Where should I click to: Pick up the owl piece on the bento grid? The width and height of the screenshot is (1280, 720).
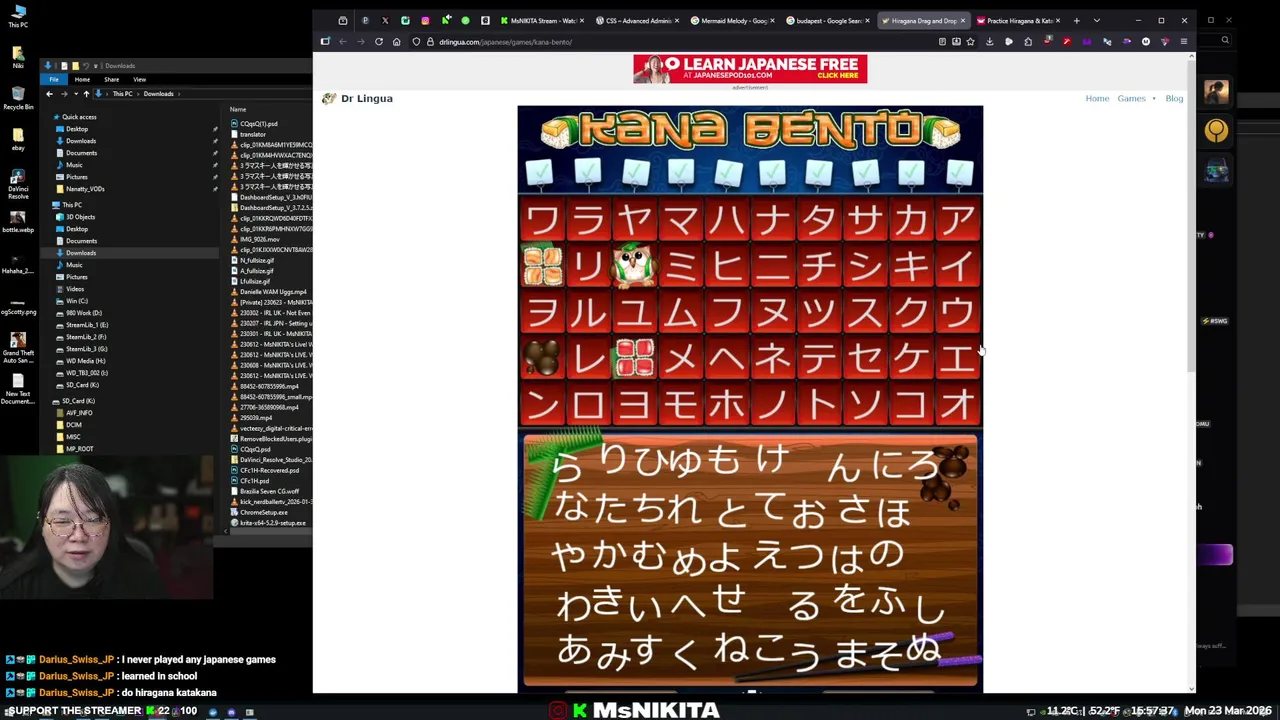pyautogui.click(x=634, y=264)
